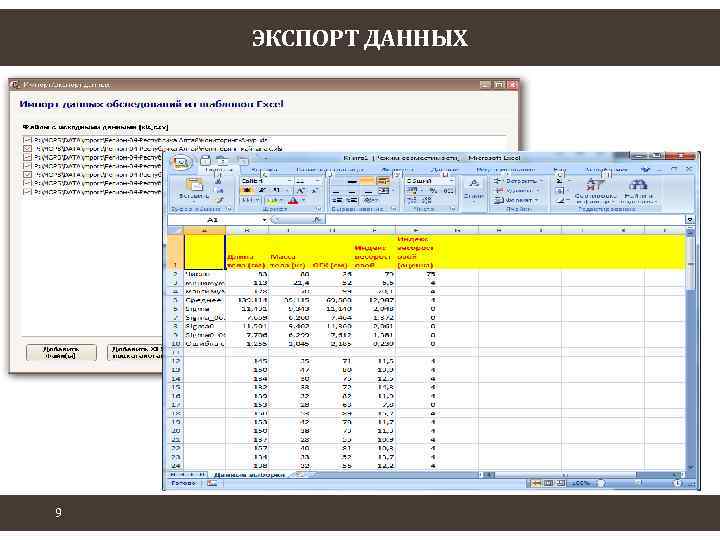Screen dimensions: 720x540
Task: Apply Italic formatting in Excel ribbon
Action: (262, 190)
